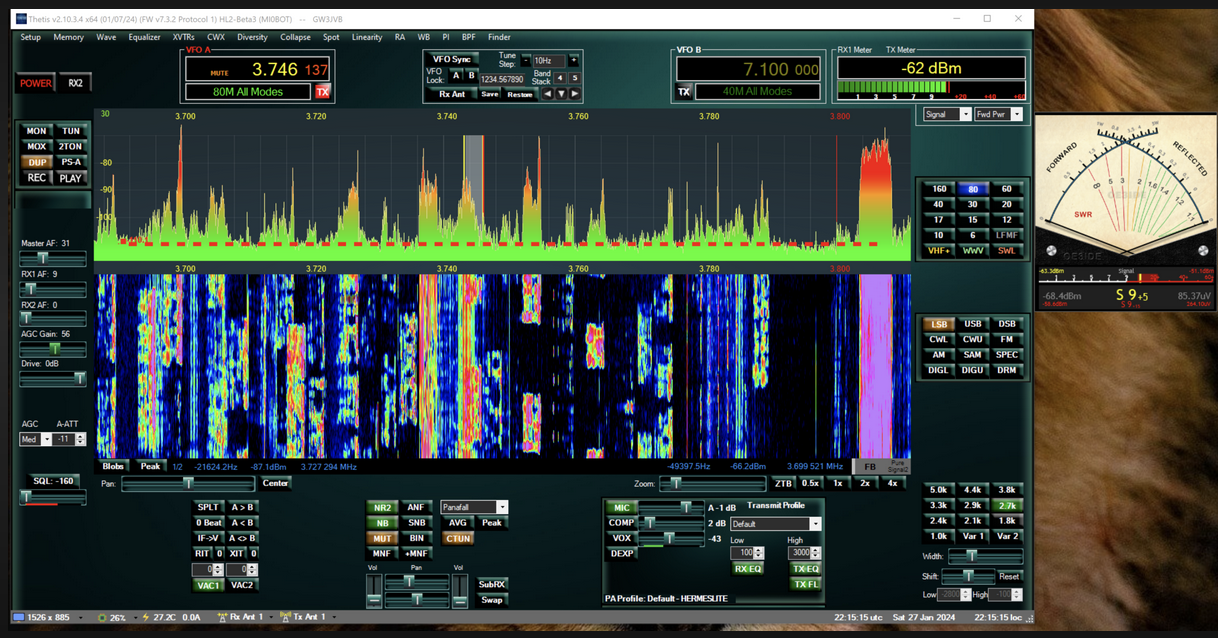Screen dimensions: 1218x638
Task: Toggle NR2 noise reduction off
Action: click(381, 508)
